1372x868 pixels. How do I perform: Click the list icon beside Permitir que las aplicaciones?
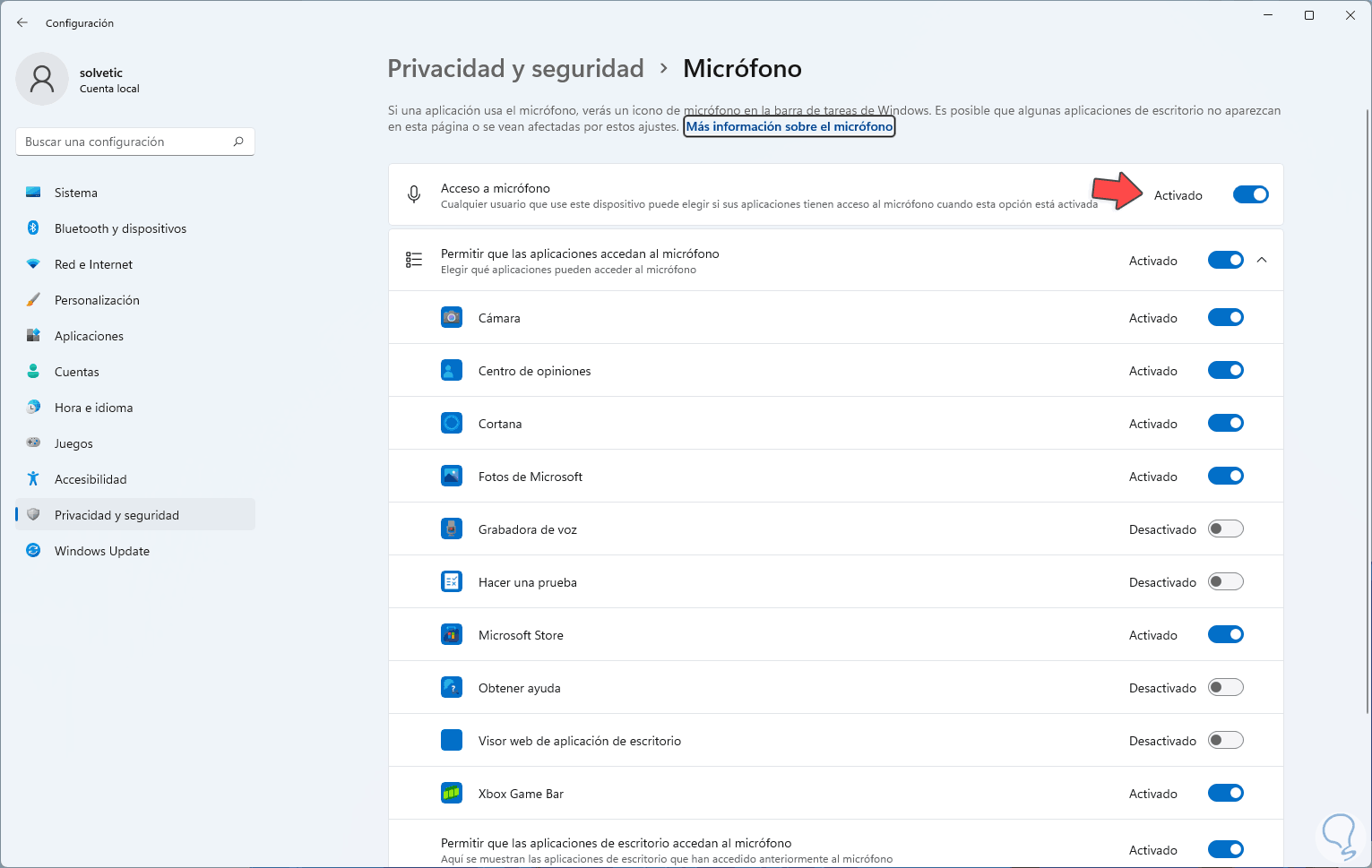point(414,260)
